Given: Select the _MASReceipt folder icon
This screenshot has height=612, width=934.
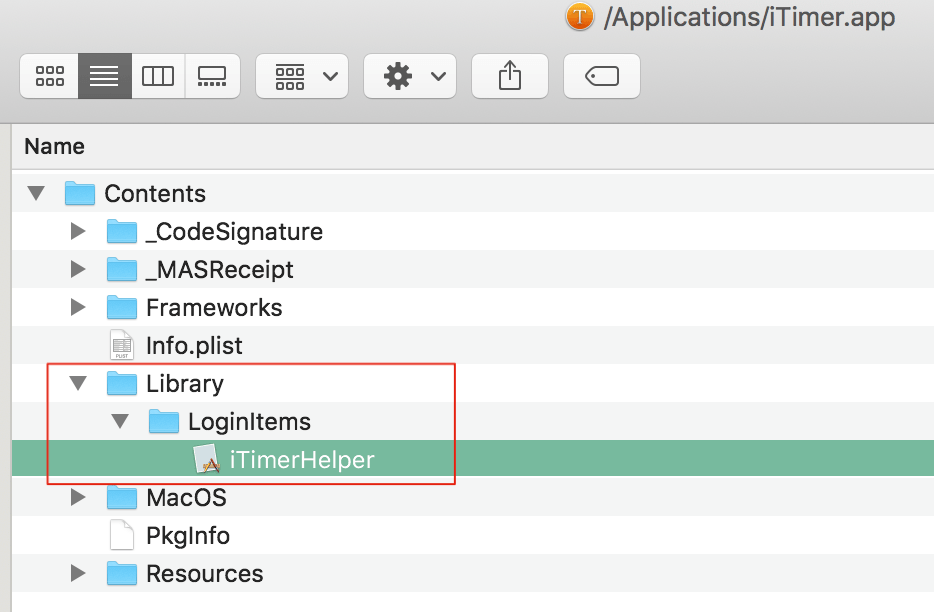Looking at the screenshot, I should [122, 269].
